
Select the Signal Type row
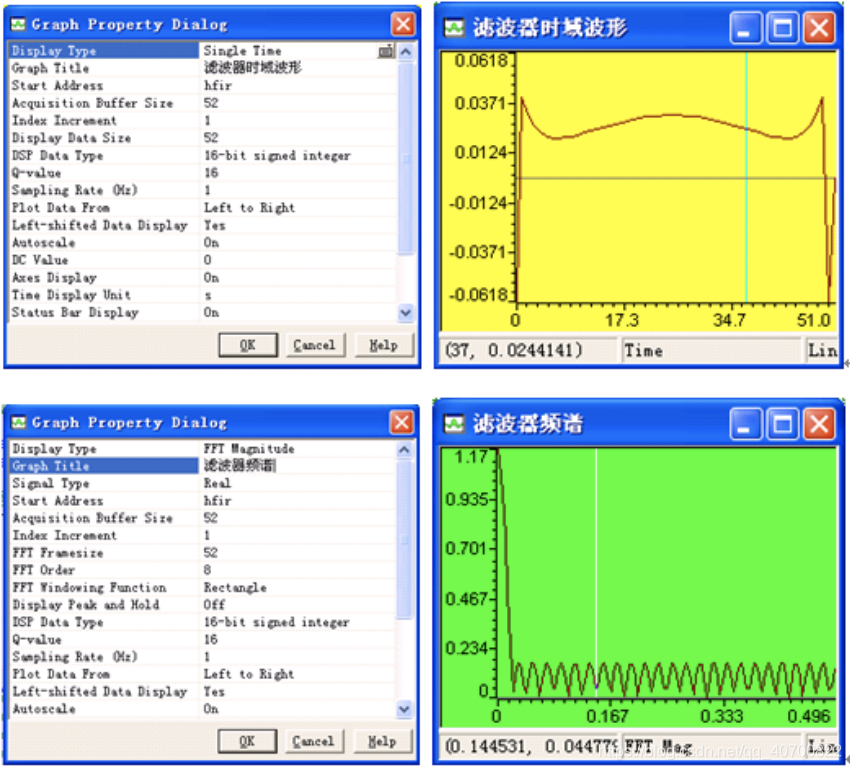point(202,483)
